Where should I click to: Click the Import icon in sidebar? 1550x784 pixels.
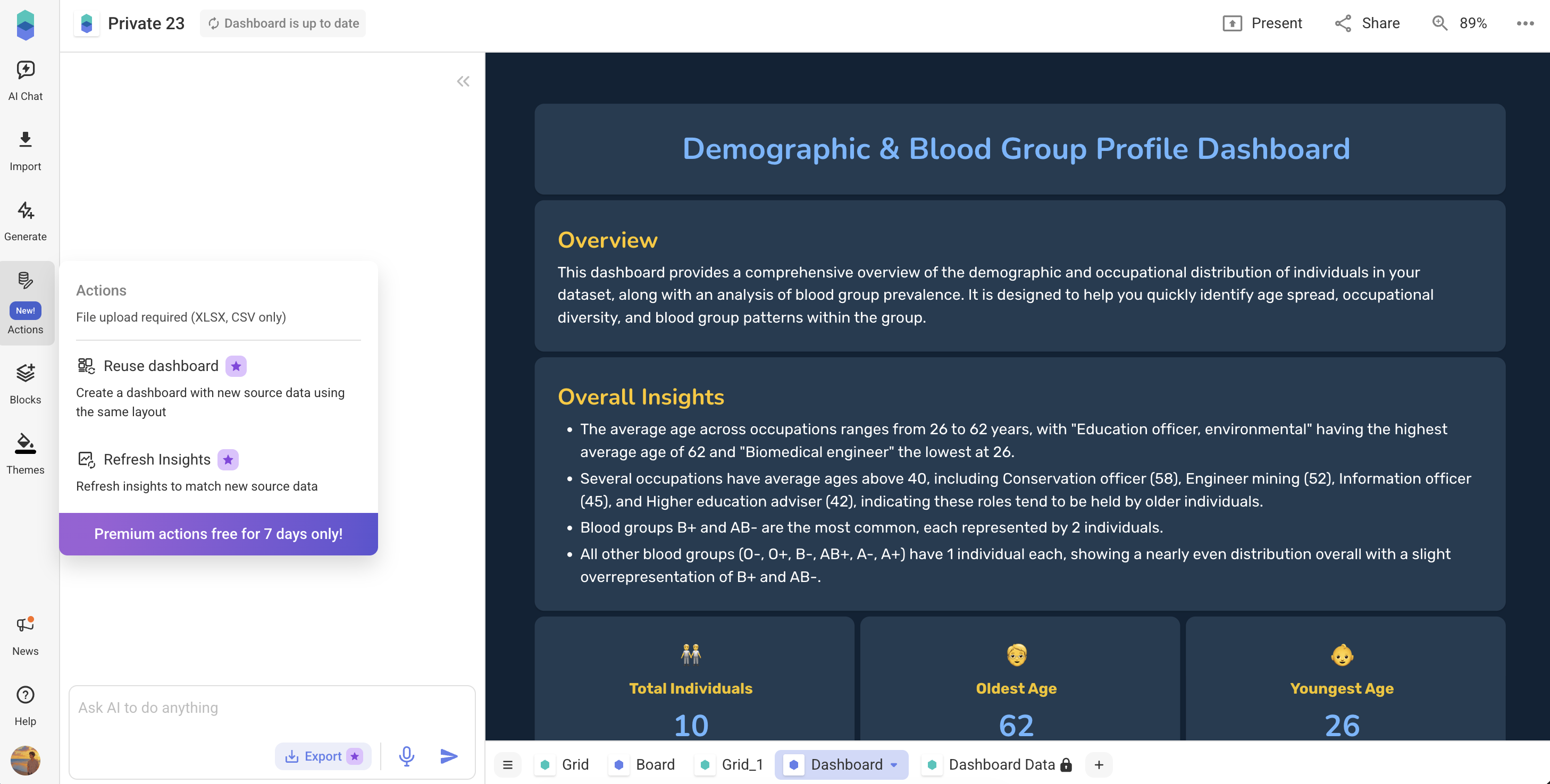[x=26, y=140]
